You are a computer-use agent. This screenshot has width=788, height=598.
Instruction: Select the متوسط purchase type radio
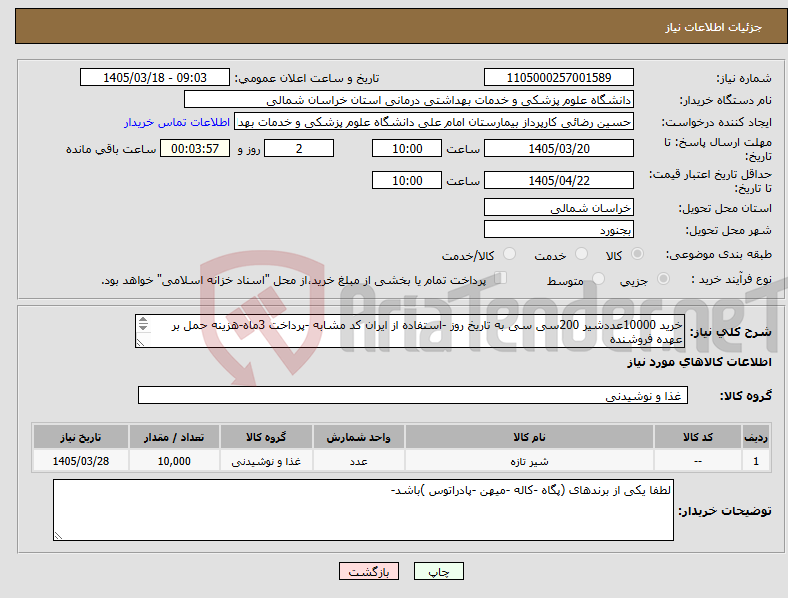[598, 278]
